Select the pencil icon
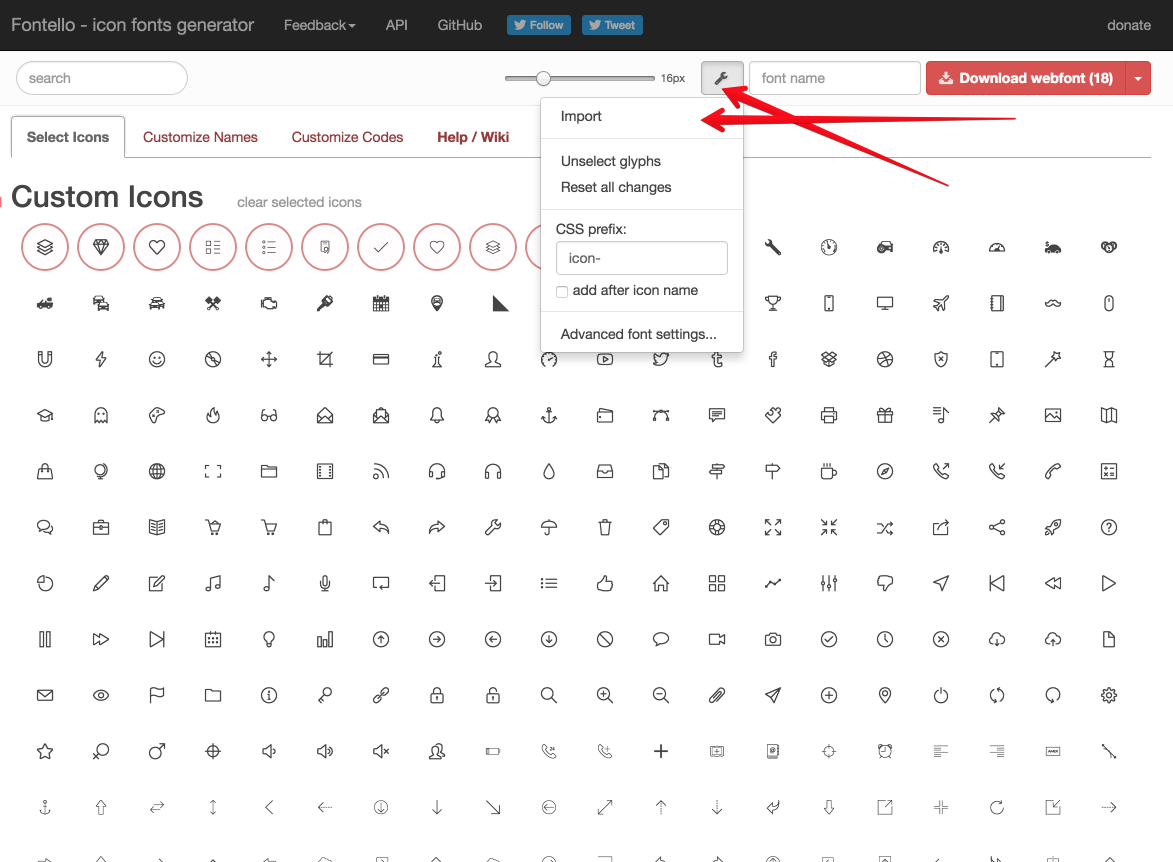The width and height of the screenshot is (1173, 862). 101,583
